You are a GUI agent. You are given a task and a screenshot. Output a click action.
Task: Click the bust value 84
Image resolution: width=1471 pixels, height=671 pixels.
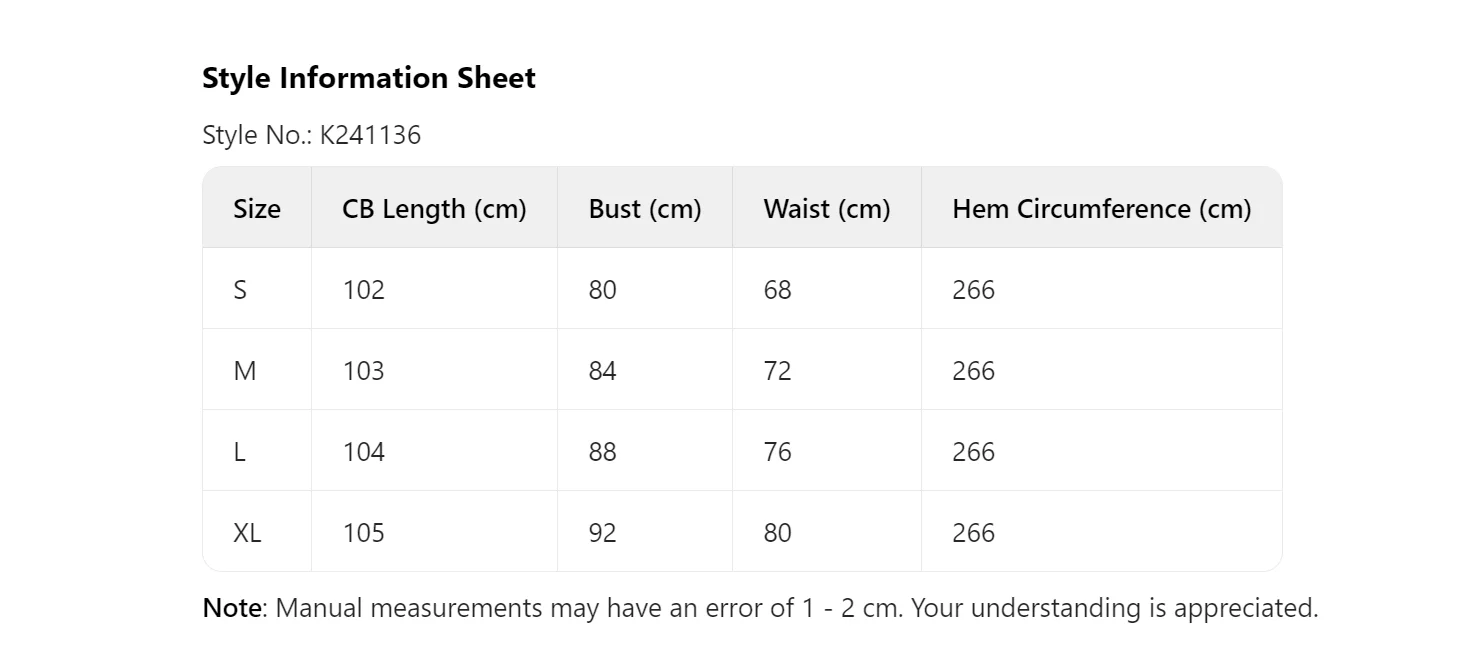click(x=603, y=371)
